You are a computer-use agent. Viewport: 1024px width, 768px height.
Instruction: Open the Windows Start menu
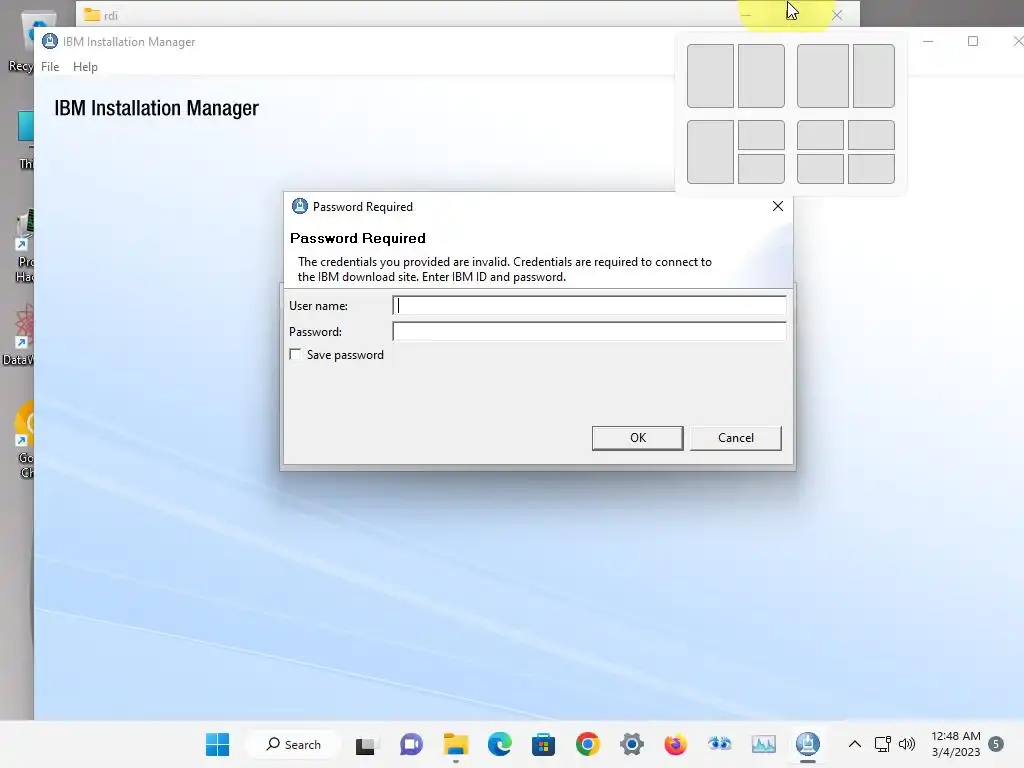pyautogui.click(x=217, y=744)
